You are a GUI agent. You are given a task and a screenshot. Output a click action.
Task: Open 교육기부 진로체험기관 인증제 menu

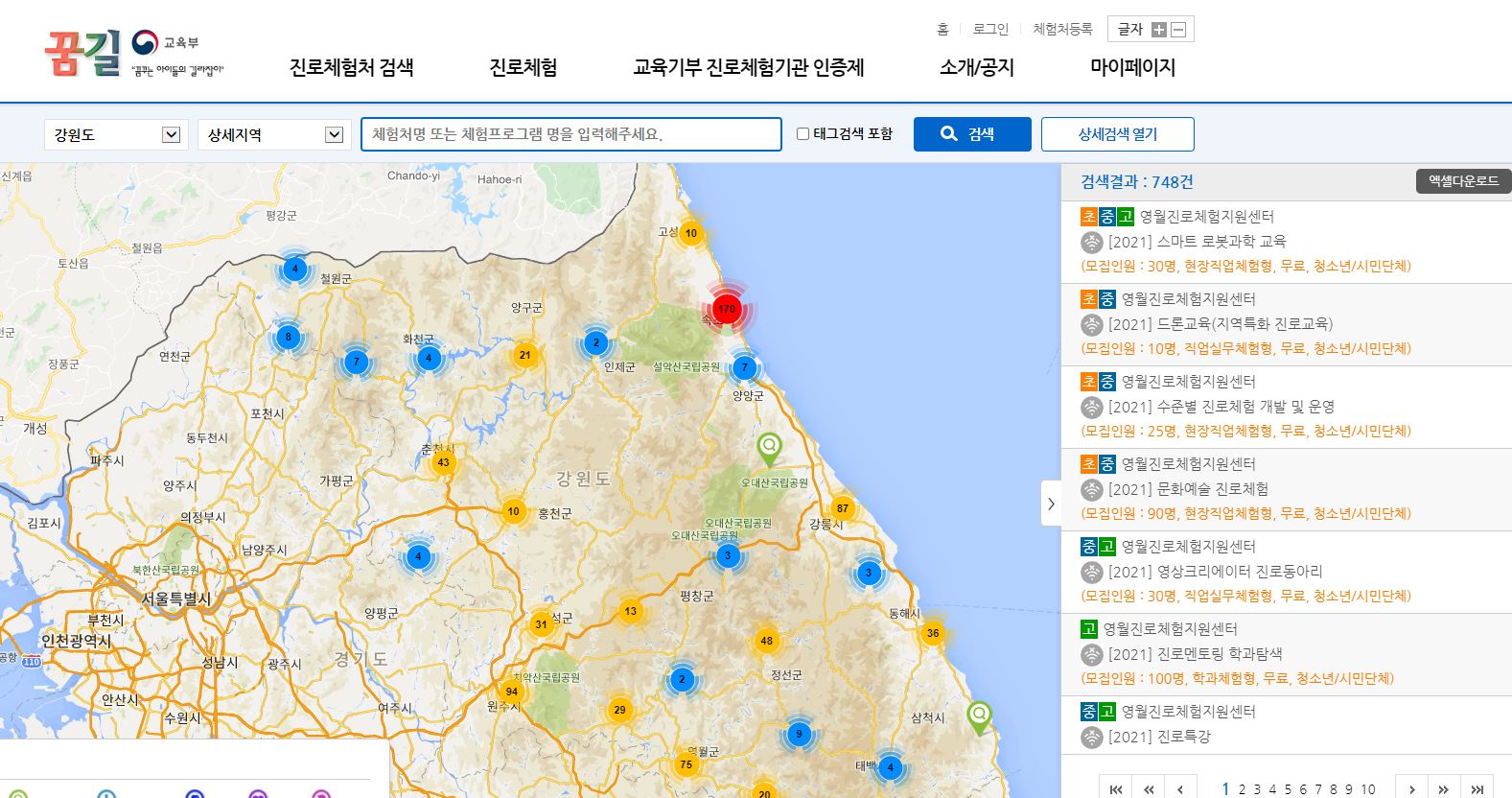click(x=749, y=67)
